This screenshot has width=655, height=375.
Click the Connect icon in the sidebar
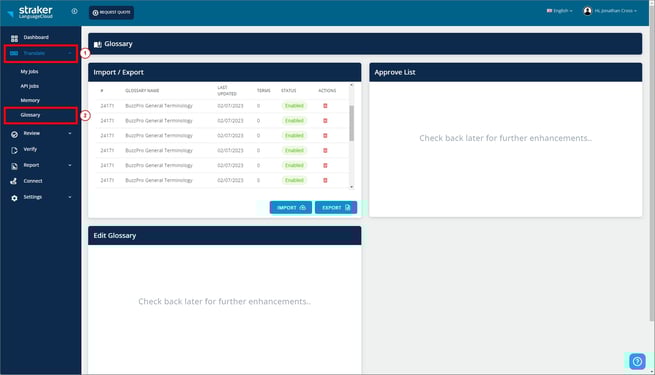tap(14, 181)
